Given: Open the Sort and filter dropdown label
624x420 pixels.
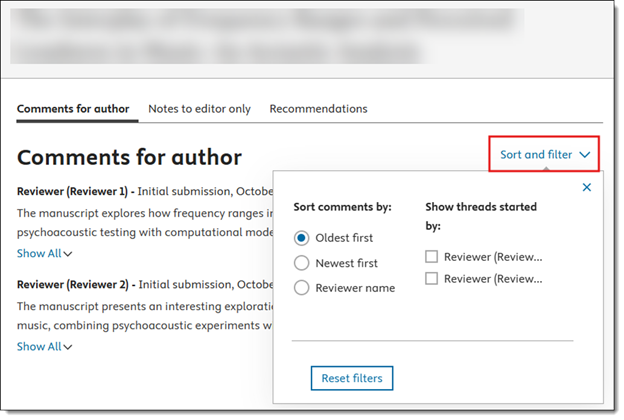Looking at the screenshot, I should (536, 155).
